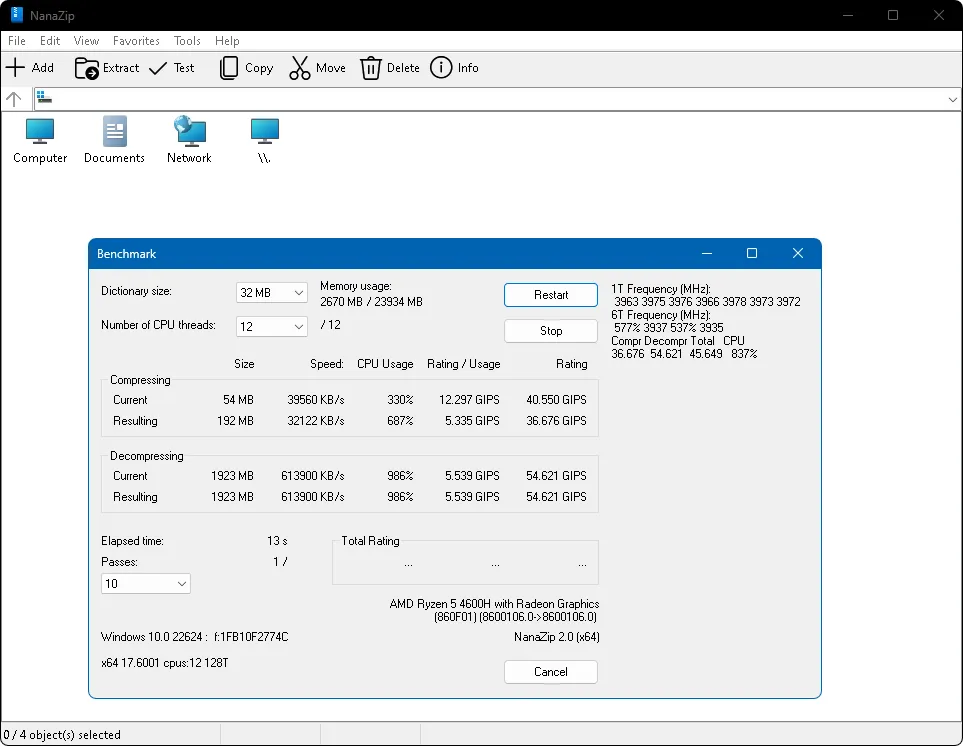Open the Tools menu
Screen dimensions: 963x746
point(187,41)
